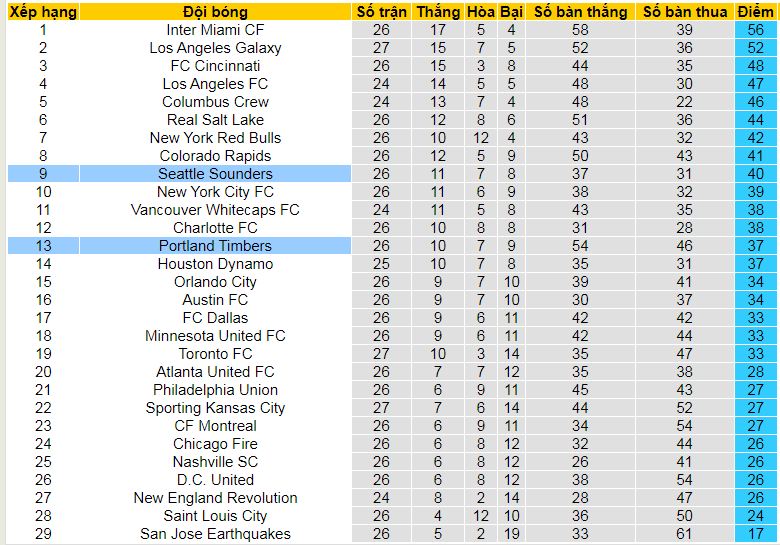Image resolution: width=780 pixels, height=545 pixels.
Task: Select the New England Revolution team name
Action: [215, 498]
